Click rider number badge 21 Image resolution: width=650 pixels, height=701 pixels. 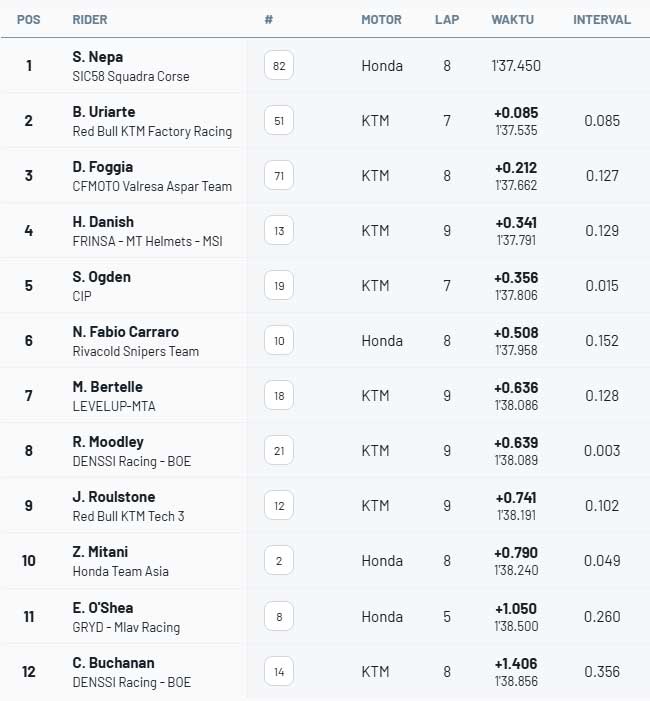(x=279, y=450)
